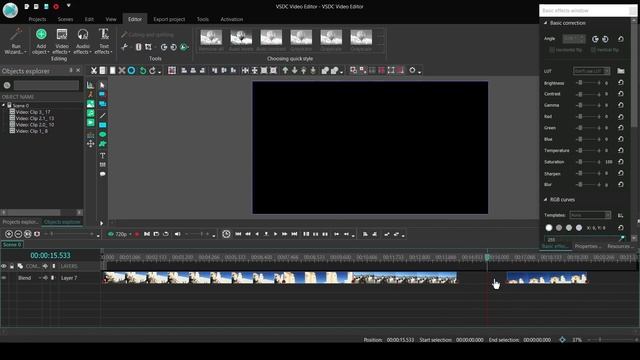The height and width of the screenshot is (360, 640).
Task: Click the move/pan arrows tool
Action: coord(91,144)
